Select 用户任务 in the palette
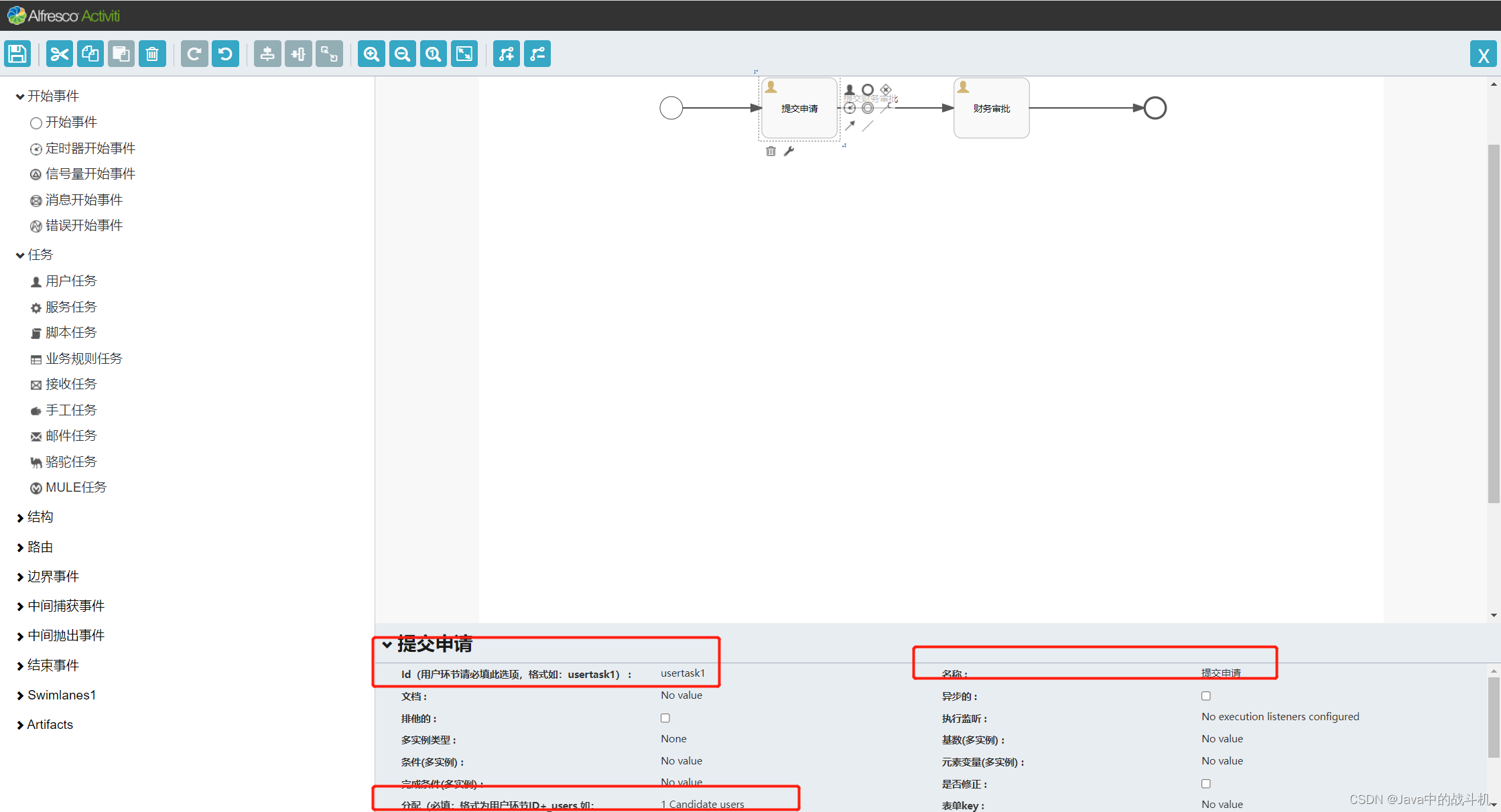The width and height of the screenshot is (1501, 812). click(x=70, y=281)
